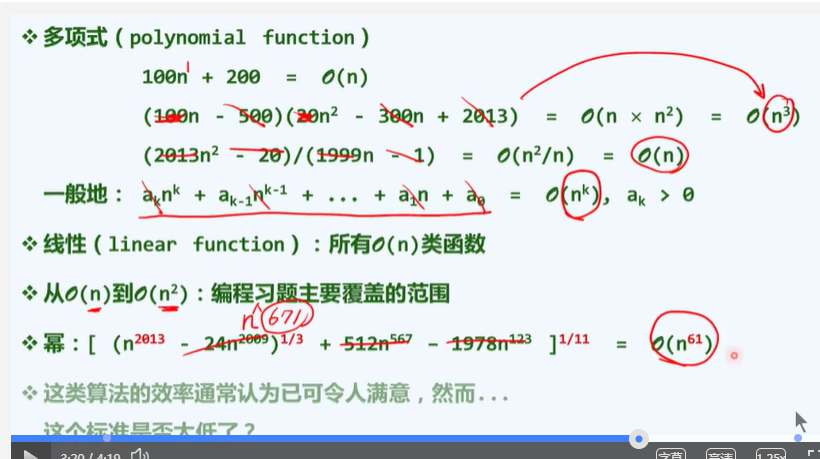Click the term n^2013 in the power expression
This screenshot has width=820, height=459.
(143, 343)
